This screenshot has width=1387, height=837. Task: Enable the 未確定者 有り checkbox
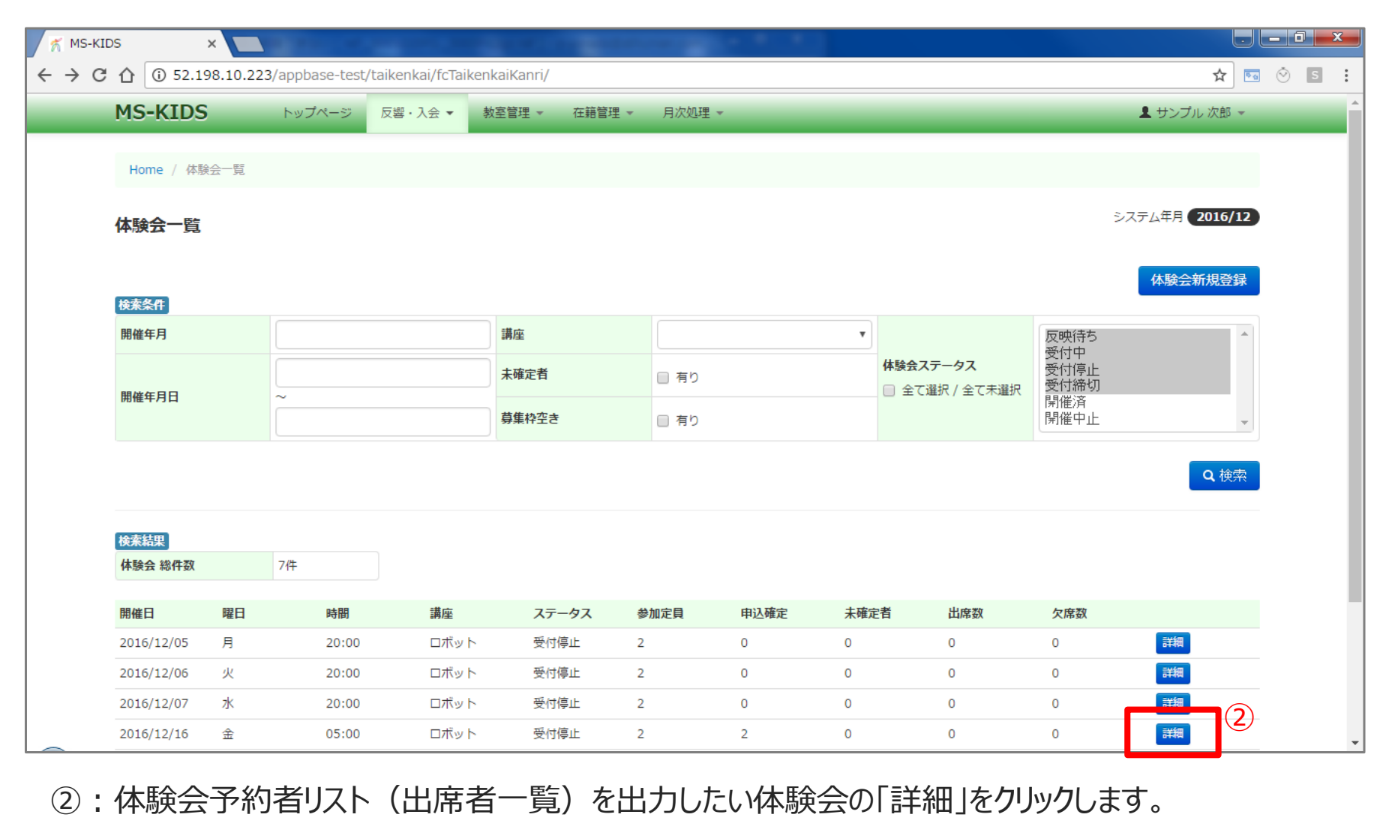[663, 378]
